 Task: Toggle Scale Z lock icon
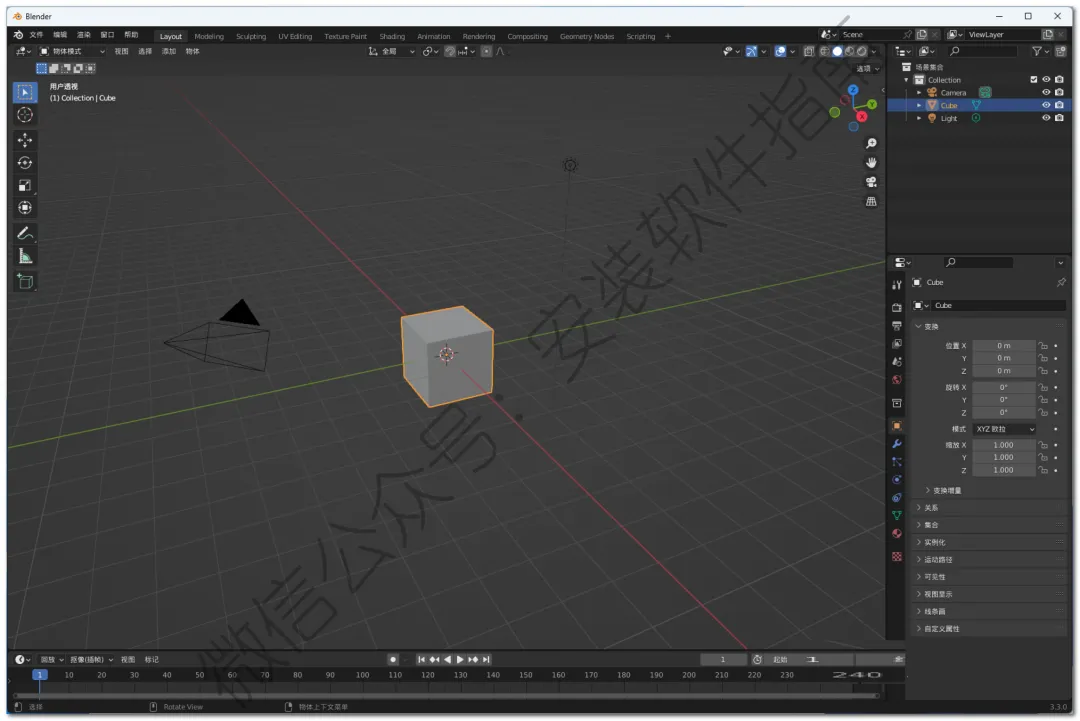[1043, 470]
